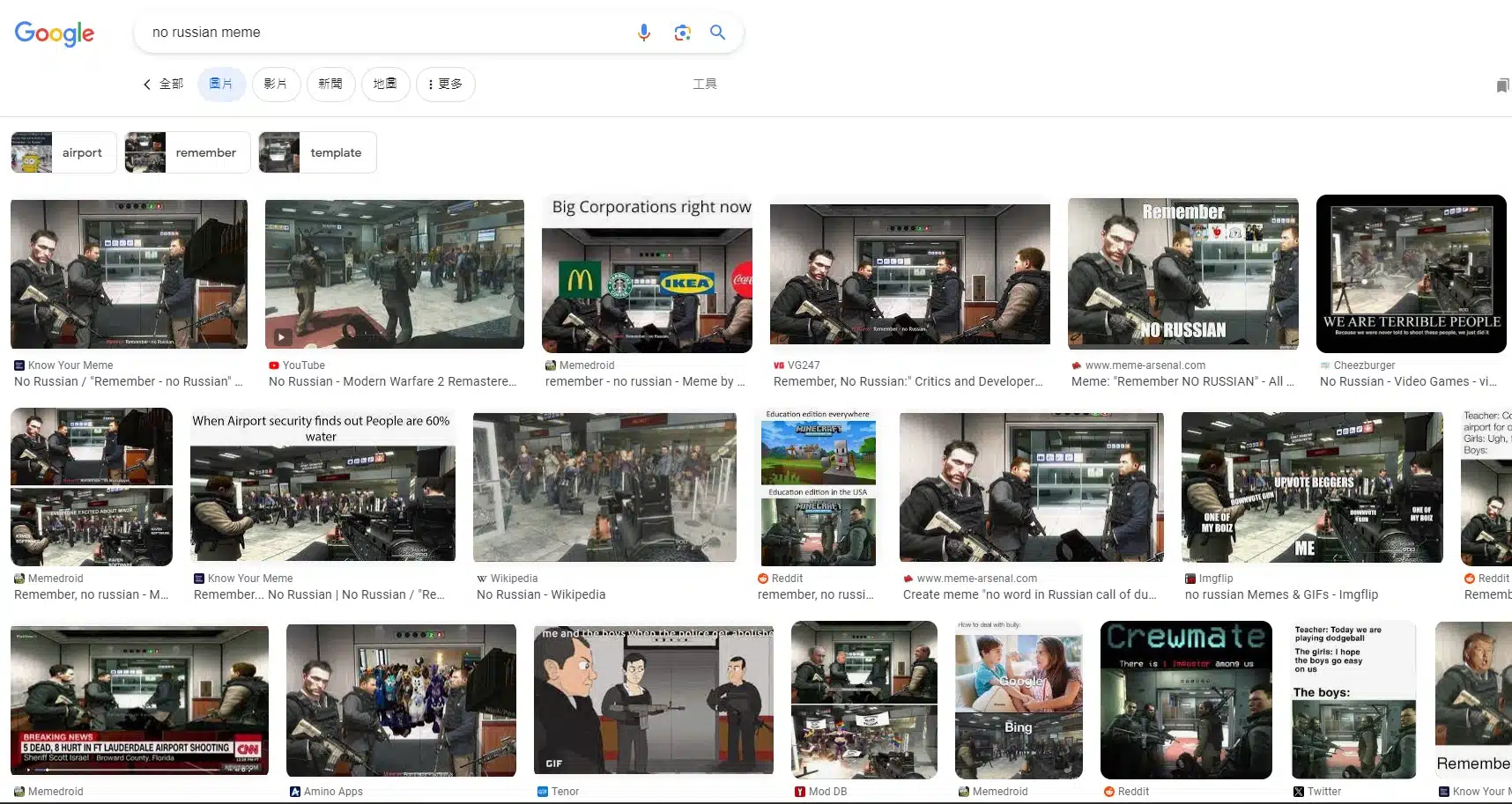The height and width of the screenshot is (804, 1512).
Task: Click the back chevron beside 全部
Action: click(147, 85)
